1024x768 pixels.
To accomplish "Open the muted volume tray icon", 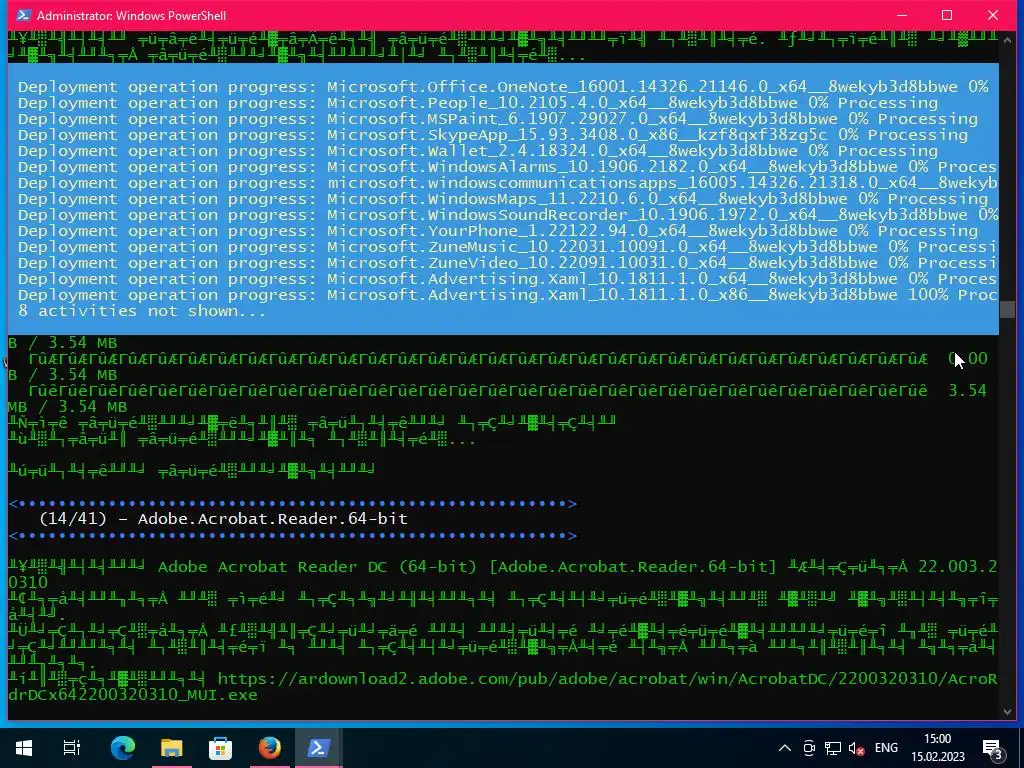I will (856, 748).
